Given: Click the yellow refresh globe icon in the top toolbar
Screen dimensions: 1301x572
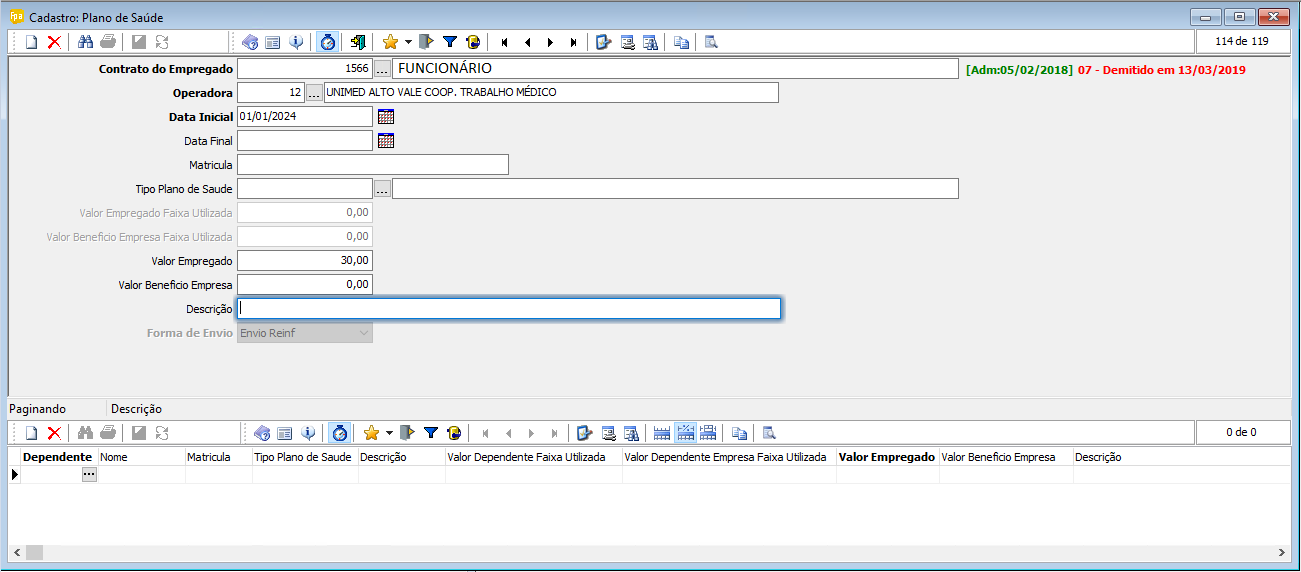Looking at the screenshot, I should pos(473,42).
